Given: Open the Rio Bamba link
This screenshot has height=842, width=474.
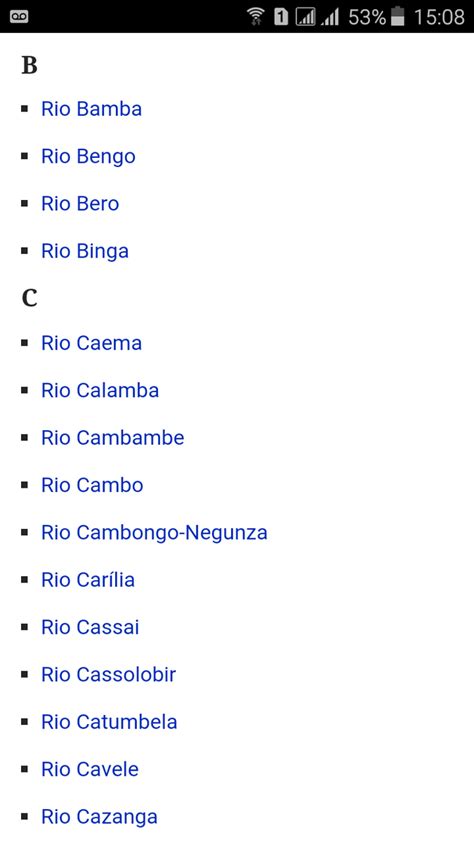Looking at the screenshot, I should click(92, 109).
